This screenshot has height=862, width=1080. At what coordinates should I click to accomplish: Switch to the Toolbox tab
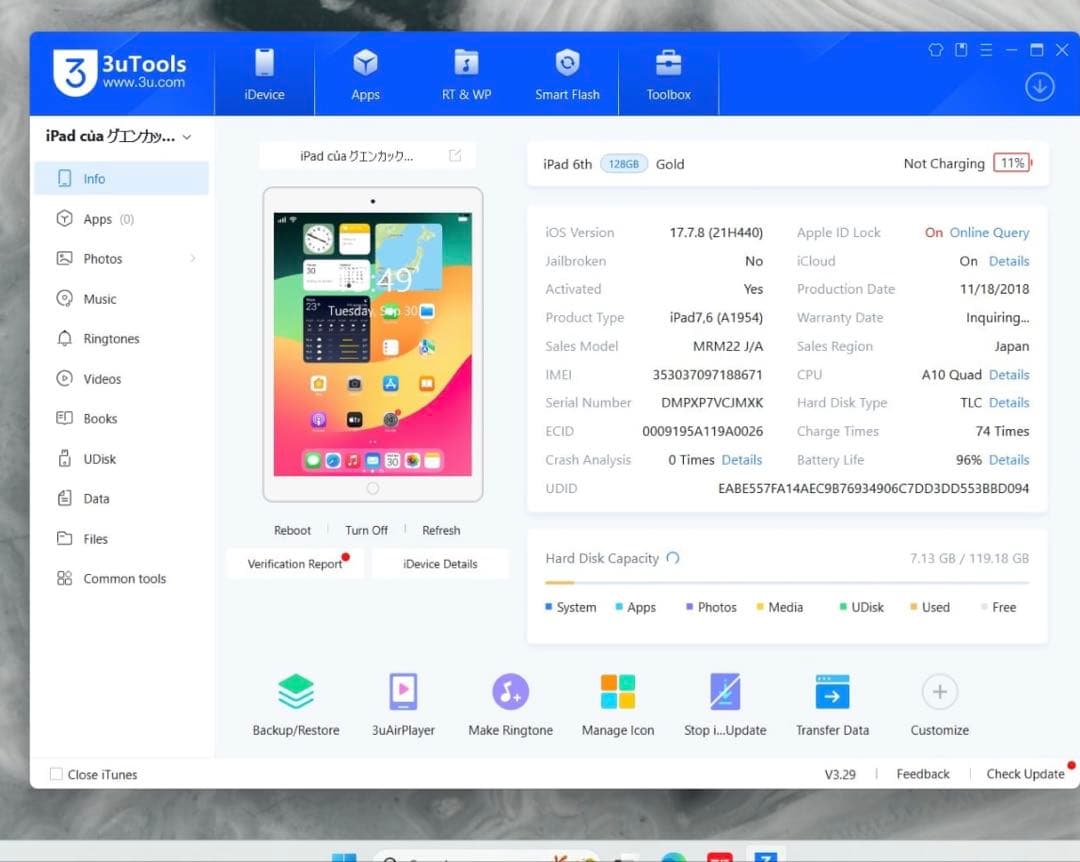668,75
